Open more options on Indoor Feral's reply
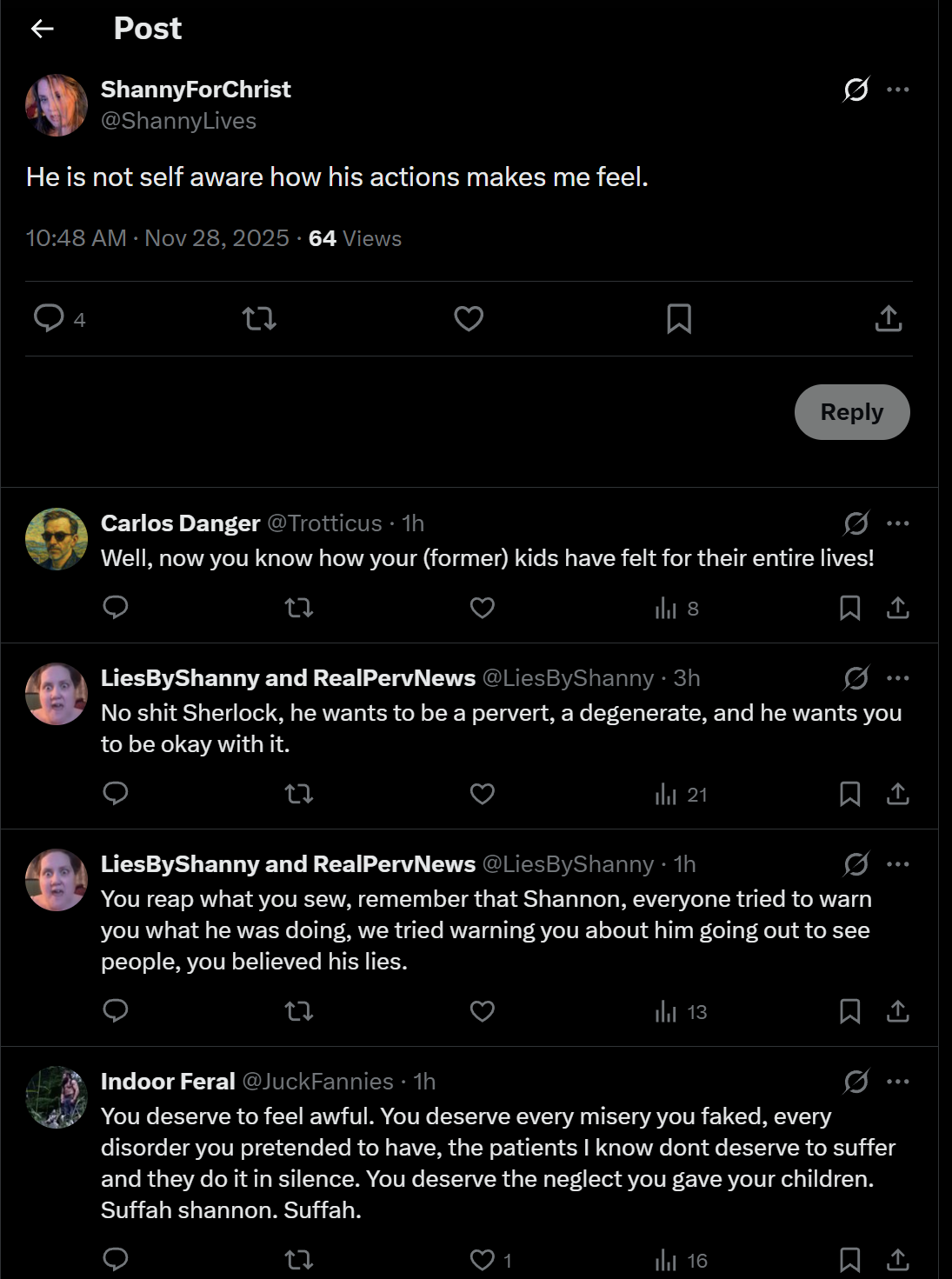The height and width of the screenshot is (1279, 952). 898,1082
